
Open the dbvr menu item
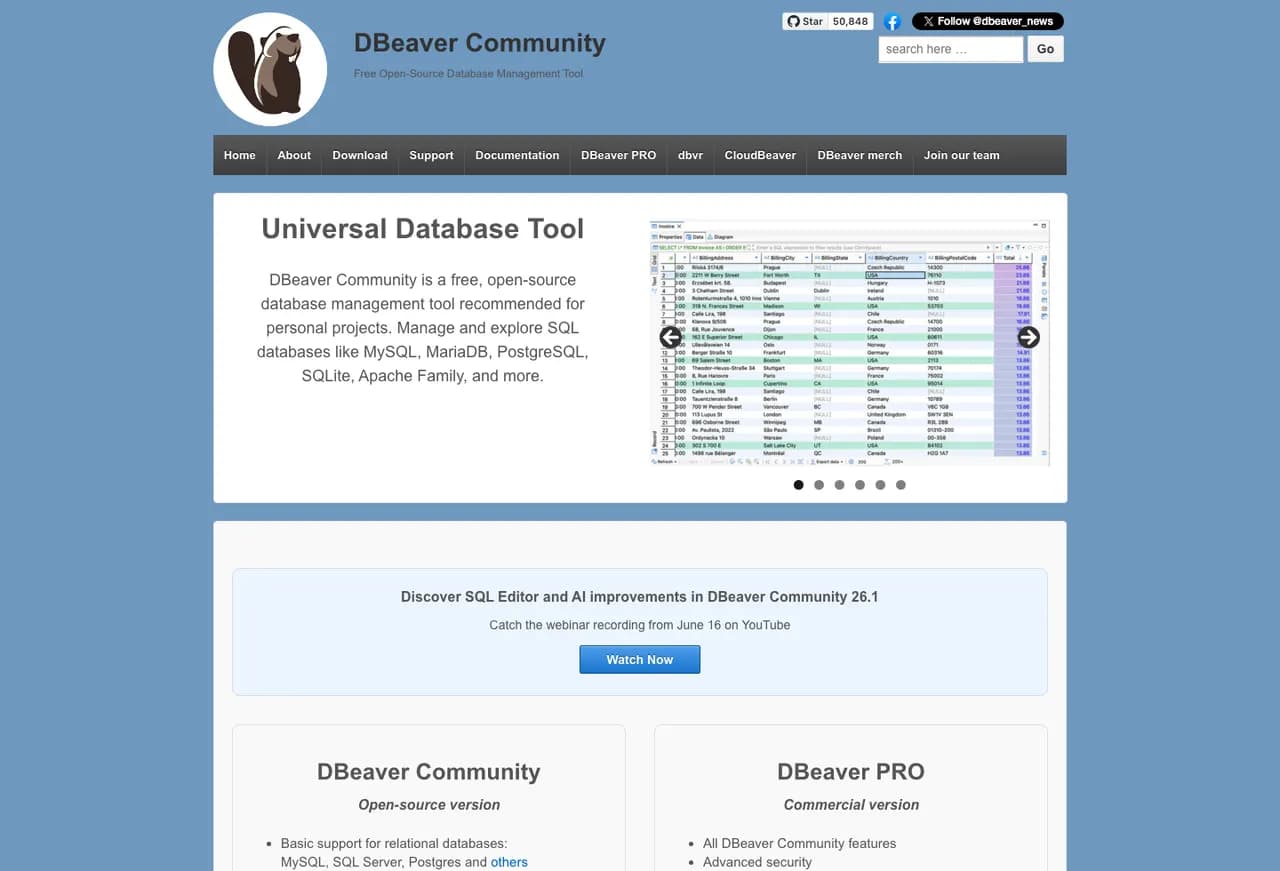pyautogui.click(x=691, y=155)
